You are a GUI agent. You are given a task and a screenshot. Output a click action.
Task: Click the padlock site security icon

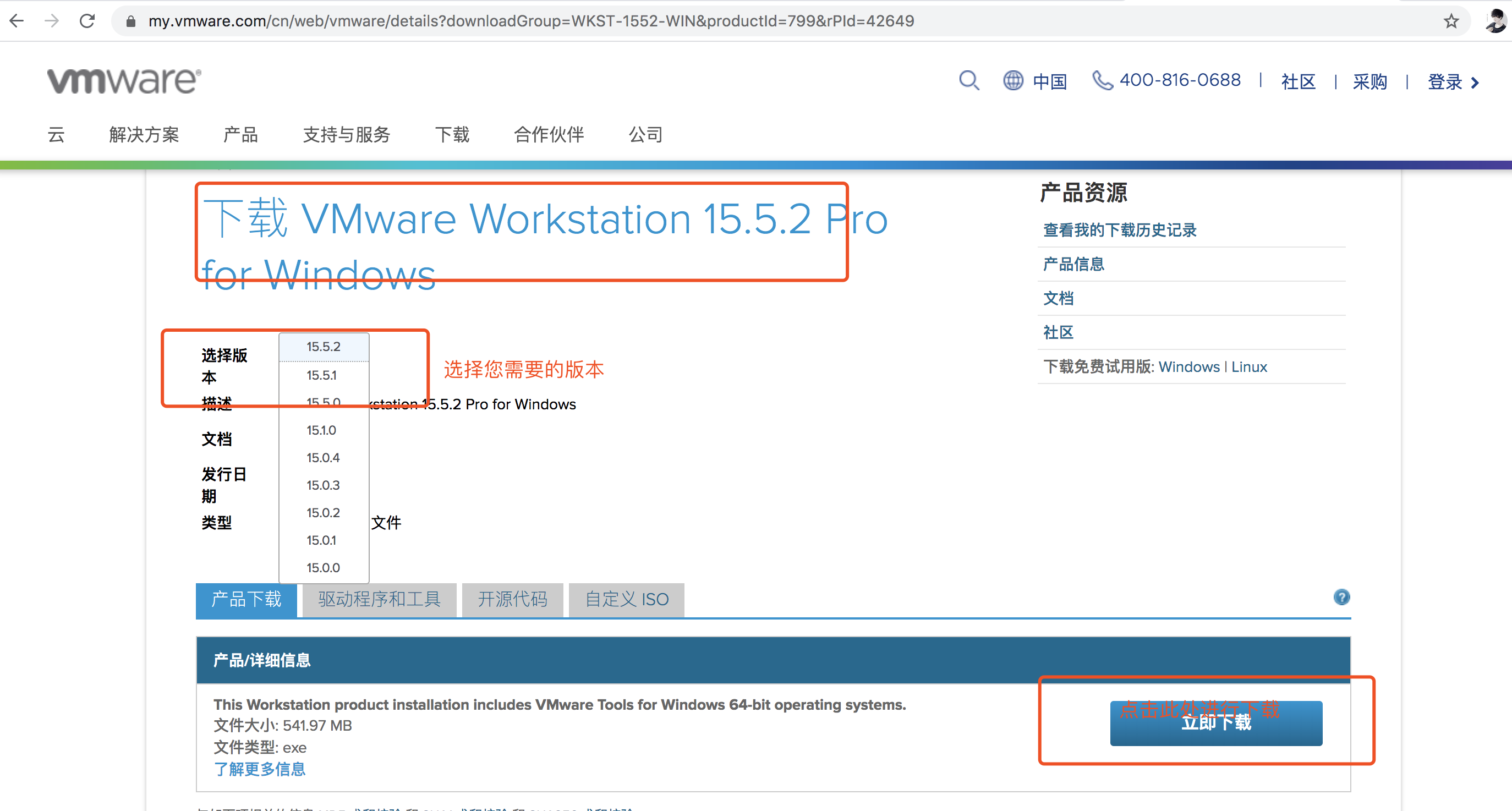[x=131, y=21]
